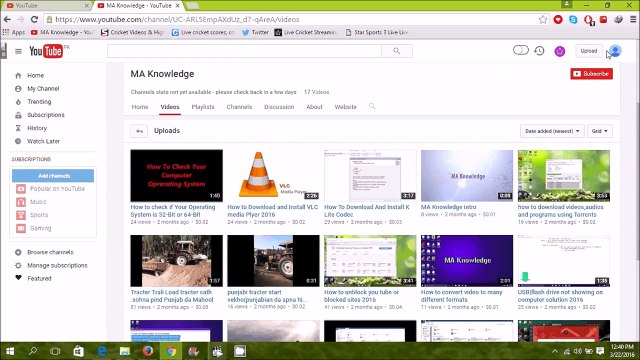Open the YouTube hamburger guide menu
The width and height of the screenshot is (640, 360).
tap(18, 51)
